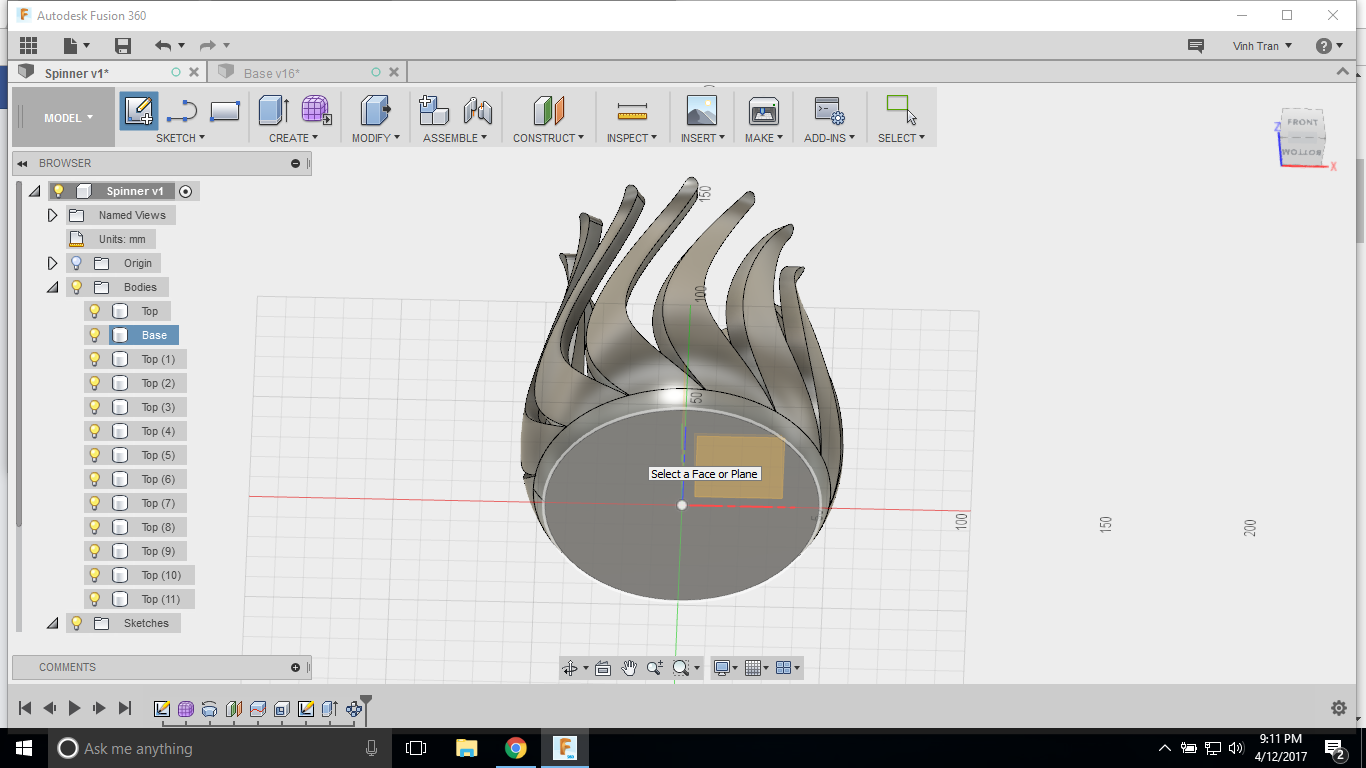Expand the Origin folder
This screenshot has height=768, width=1366.
click(x=53, y=263)
